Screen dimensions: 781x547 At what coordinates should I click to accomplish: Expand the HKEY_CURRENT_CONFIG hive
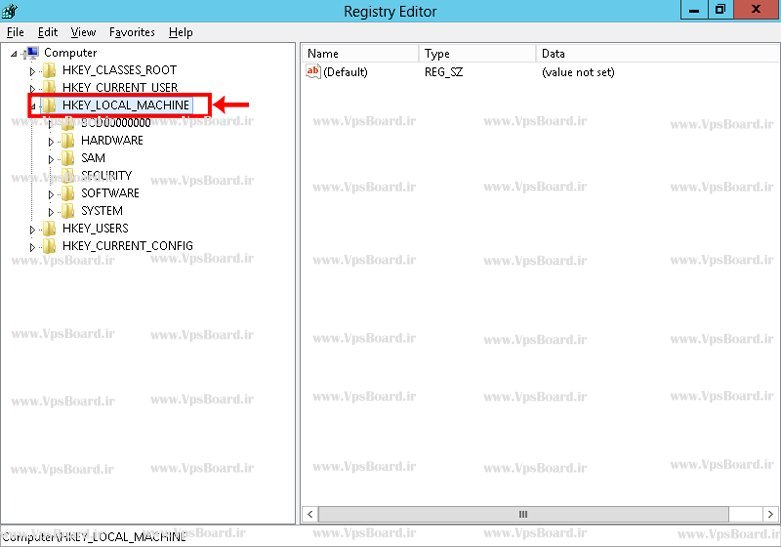click(x=32, y=247)
